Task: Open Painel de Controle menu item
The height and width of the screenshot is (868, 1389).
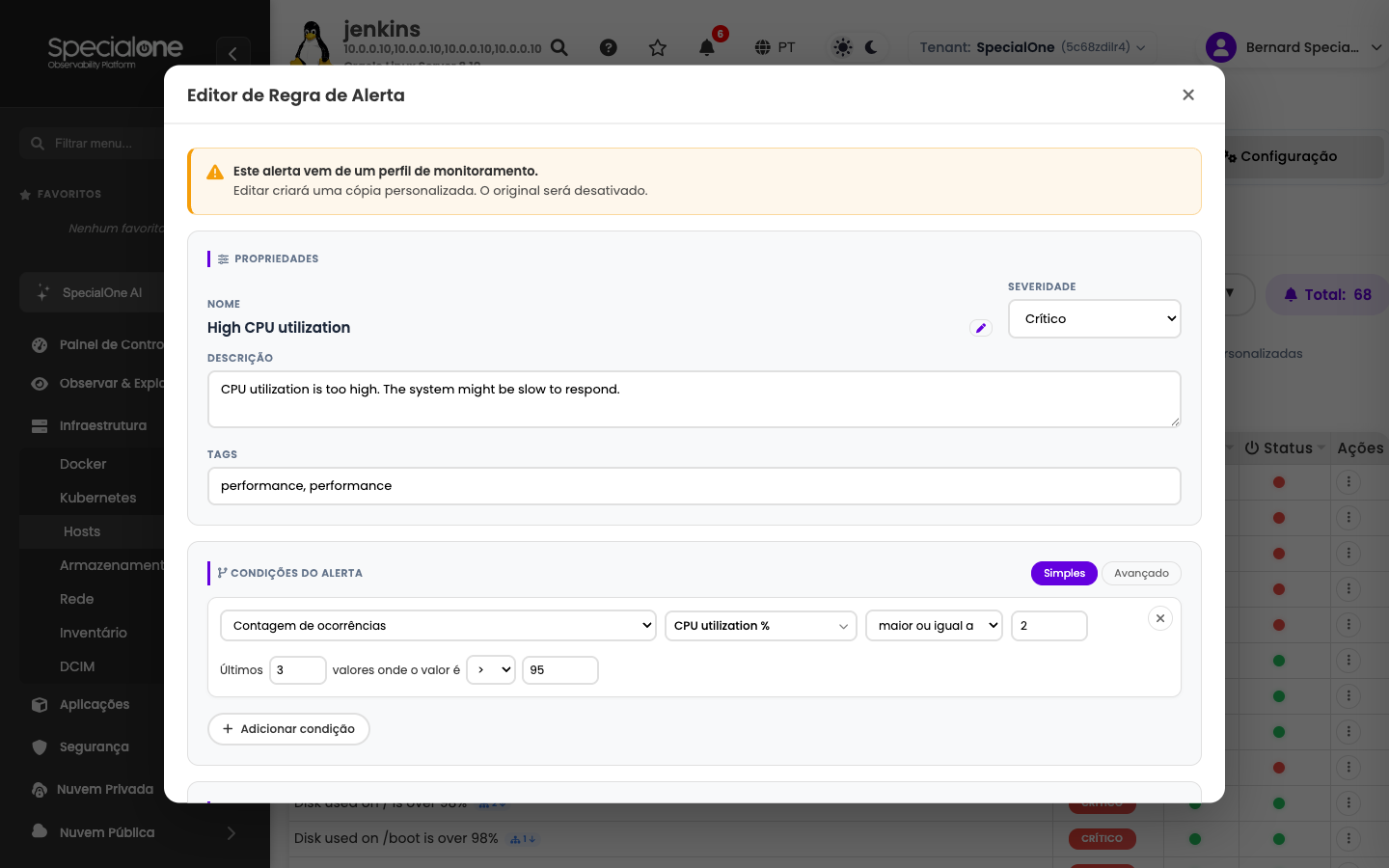Action: coord(96,344)
